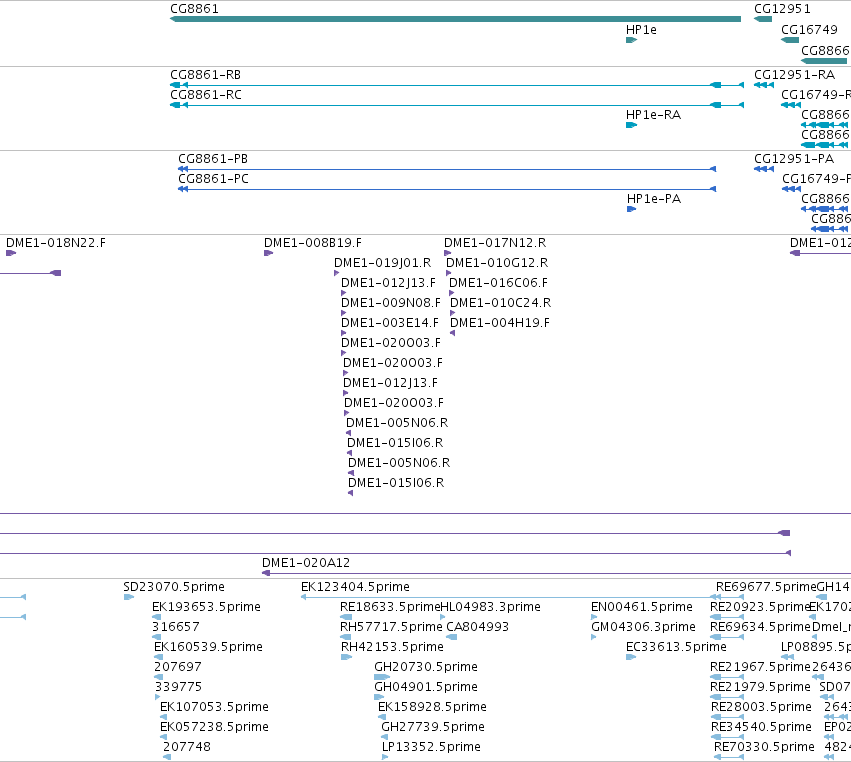Click the CG8861-RC transcript label
Viewport: 851px width, 762px height.
click(206, 95)
